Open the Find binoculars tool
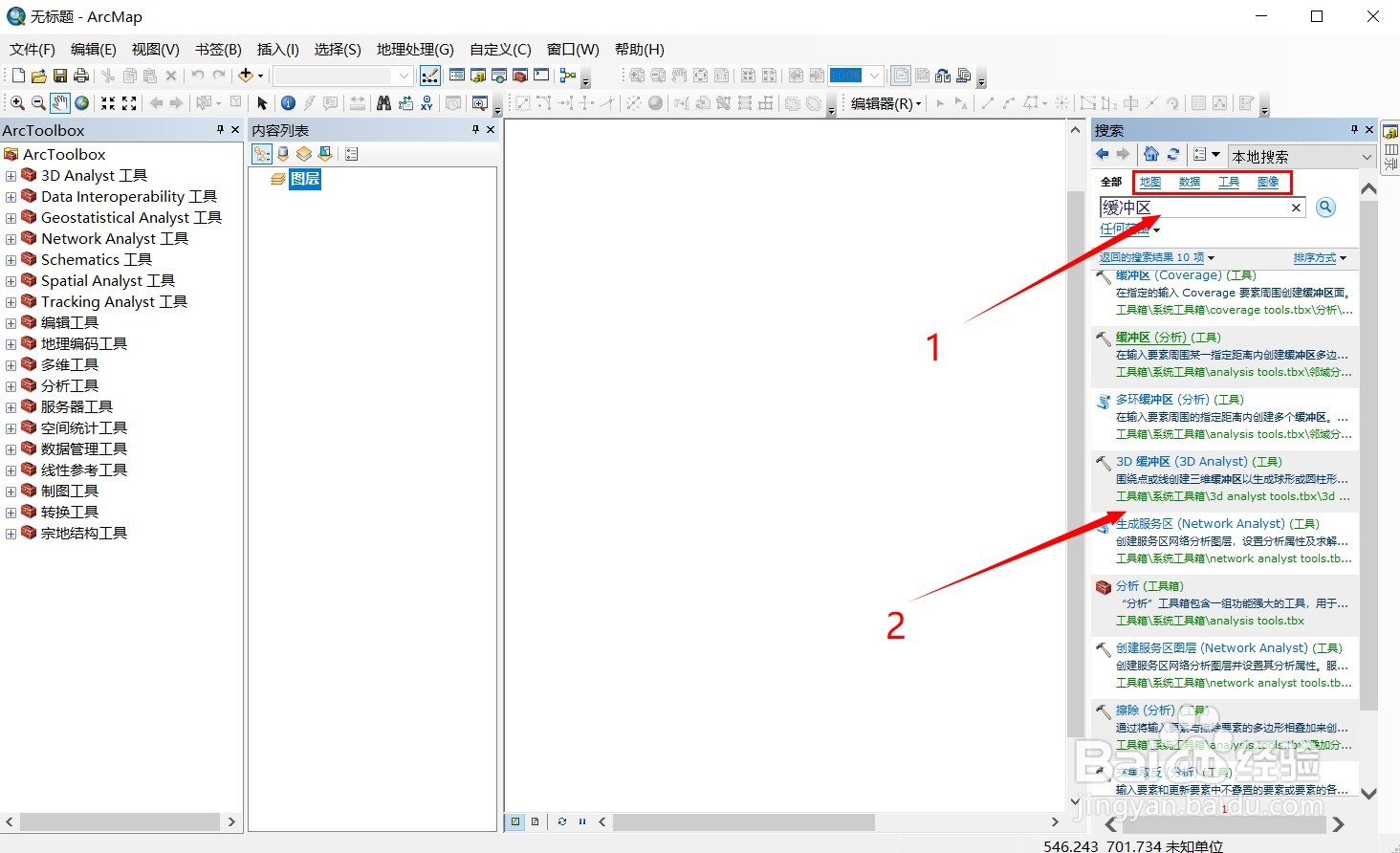 point(383,103)
